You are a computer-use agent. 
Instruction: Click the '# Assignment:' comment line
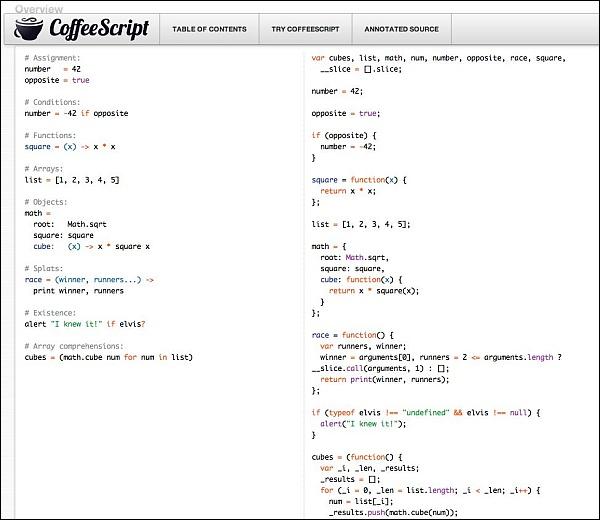52,58
